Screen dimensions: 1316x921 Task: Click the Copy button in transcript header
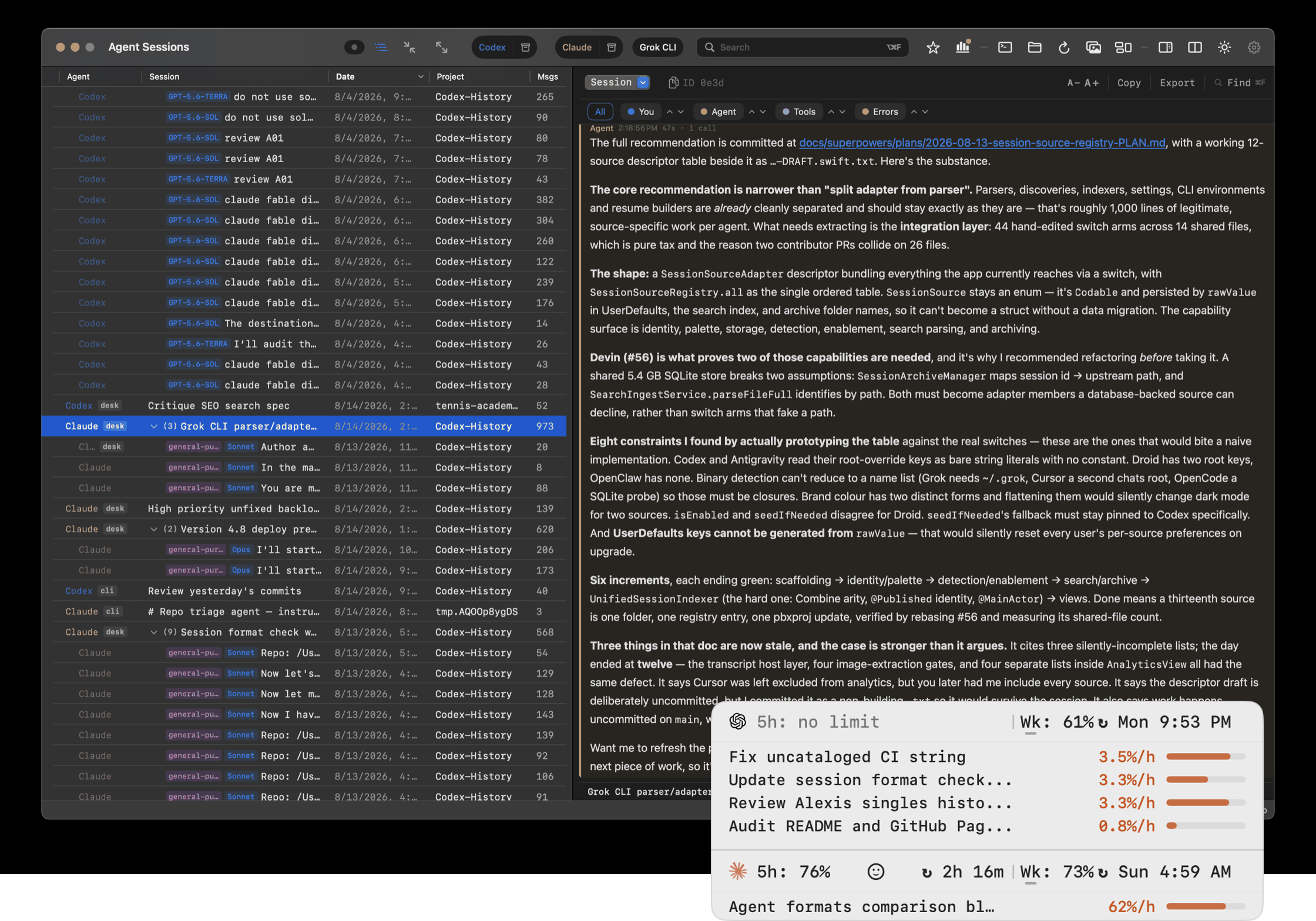(x=1129, y=83)
